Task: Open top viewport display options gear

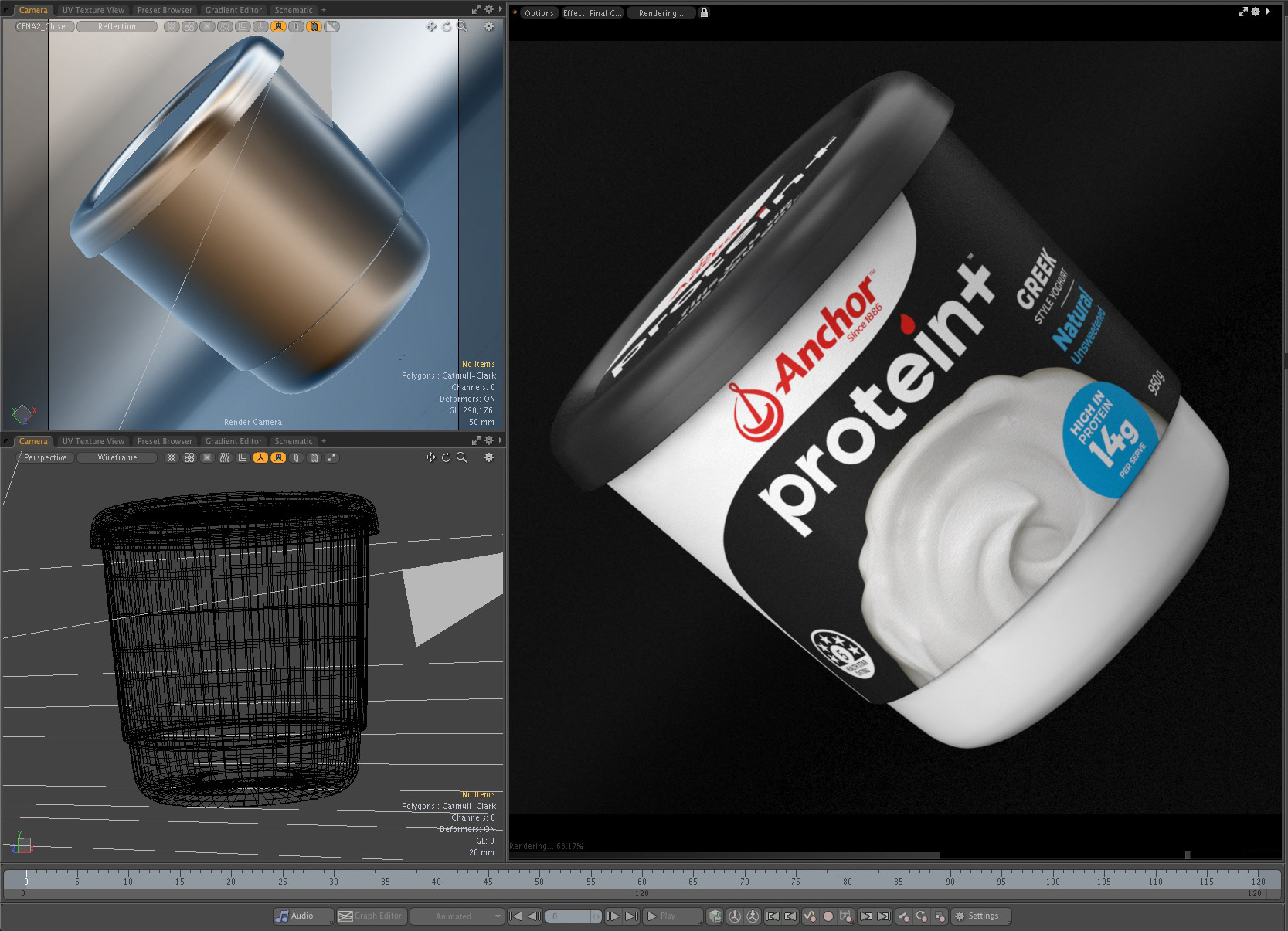Action: (489, 26)
